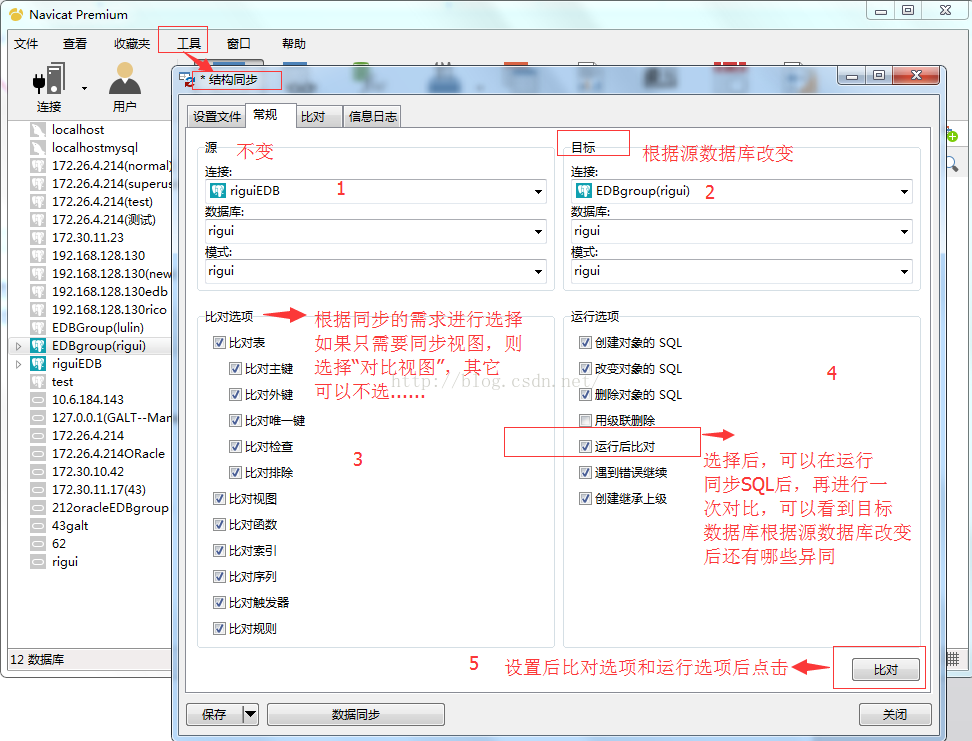Screen dimensions: 972x741
Task: Expand EDBgroup(rigui) tree node
Action: [x=18, y=346]
